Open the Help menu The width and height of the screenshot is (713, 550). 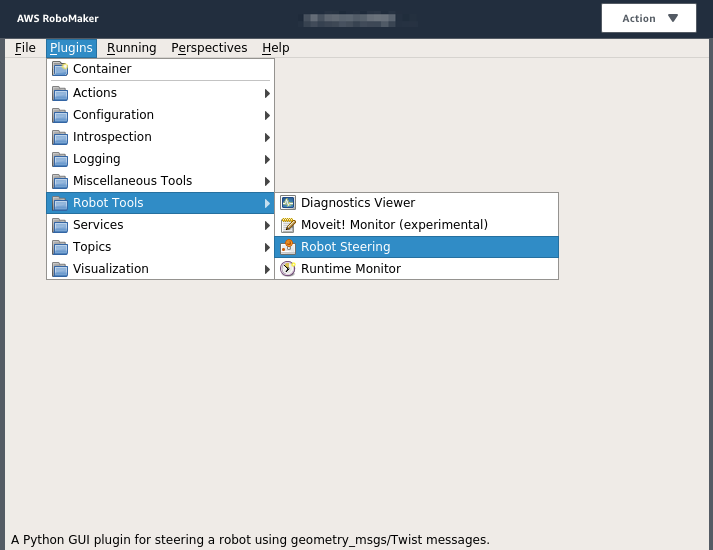point(276,48)
